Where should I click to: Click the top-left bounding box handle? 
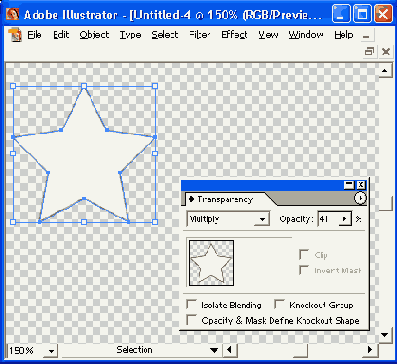pyautogui.click(x=13, y=86)
